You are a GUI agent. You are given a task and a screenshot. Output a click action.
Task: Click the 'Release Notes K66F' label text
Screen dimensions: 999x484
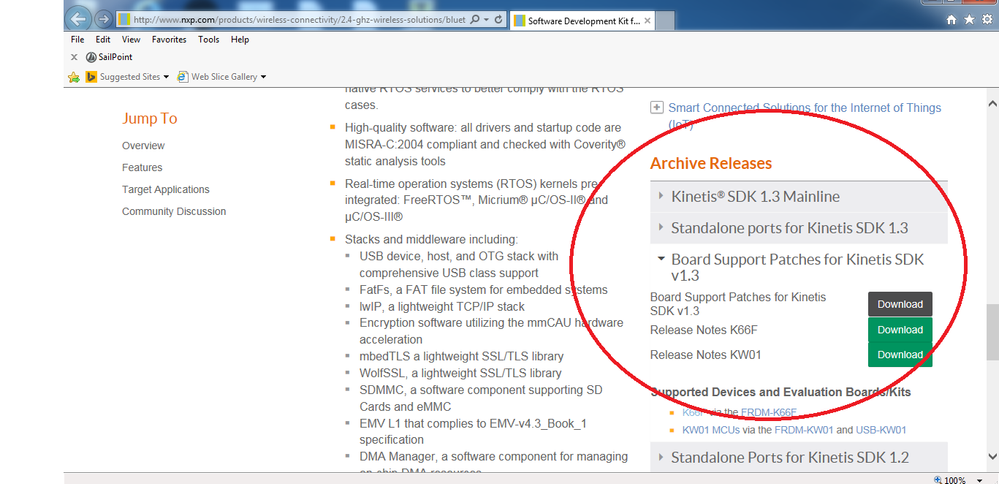(x=703, y=330)
